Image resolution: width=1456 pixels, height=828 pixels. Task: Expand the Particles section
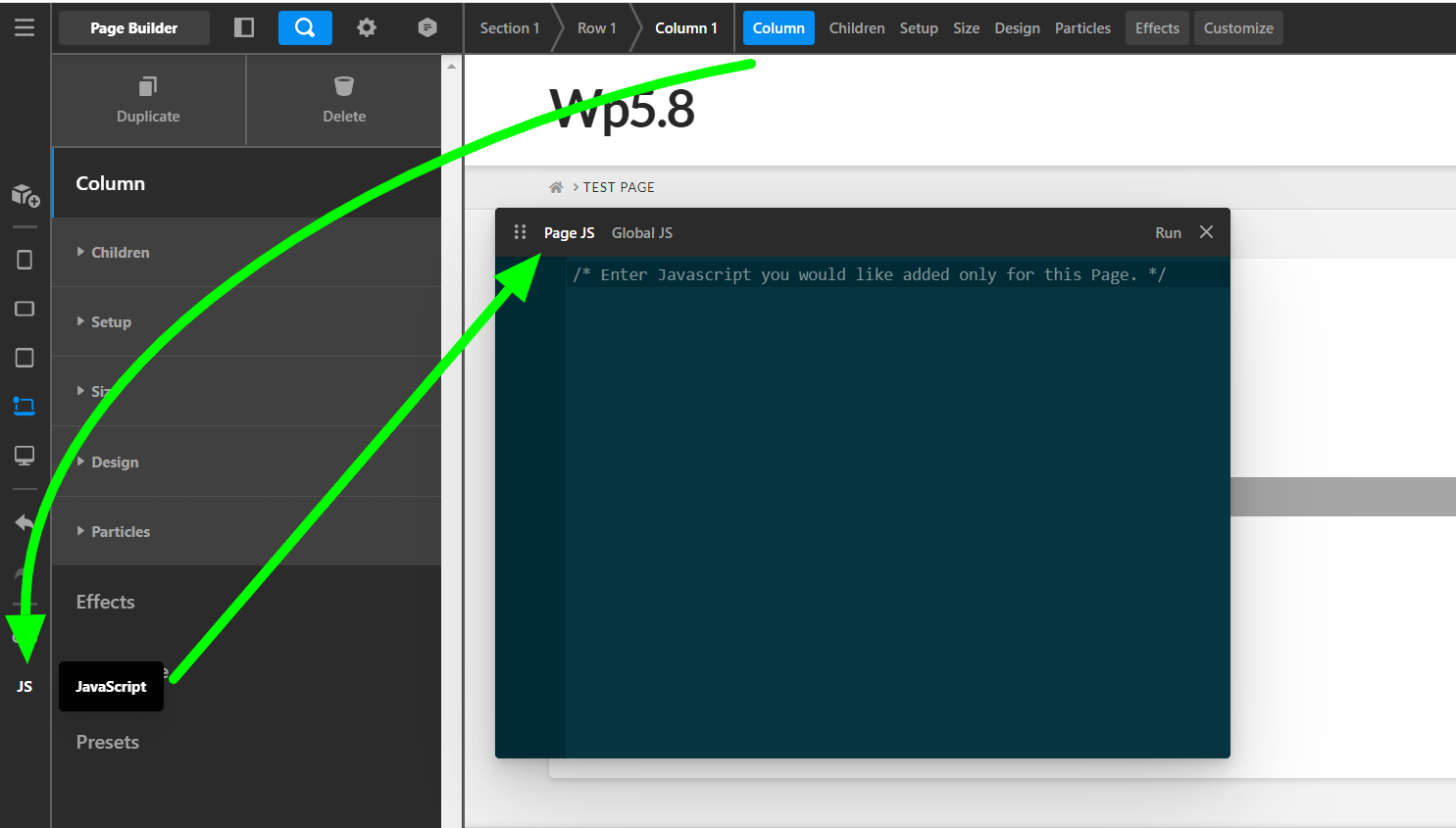121,531
